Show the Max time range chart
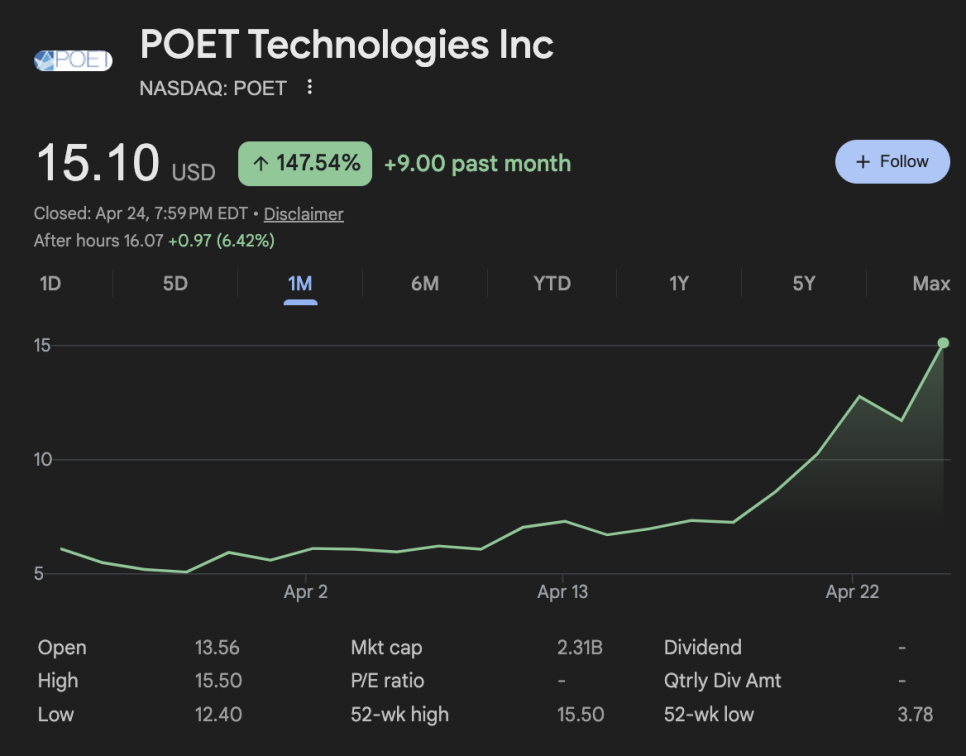Viewport: 966px width, 756px height. 931,284
